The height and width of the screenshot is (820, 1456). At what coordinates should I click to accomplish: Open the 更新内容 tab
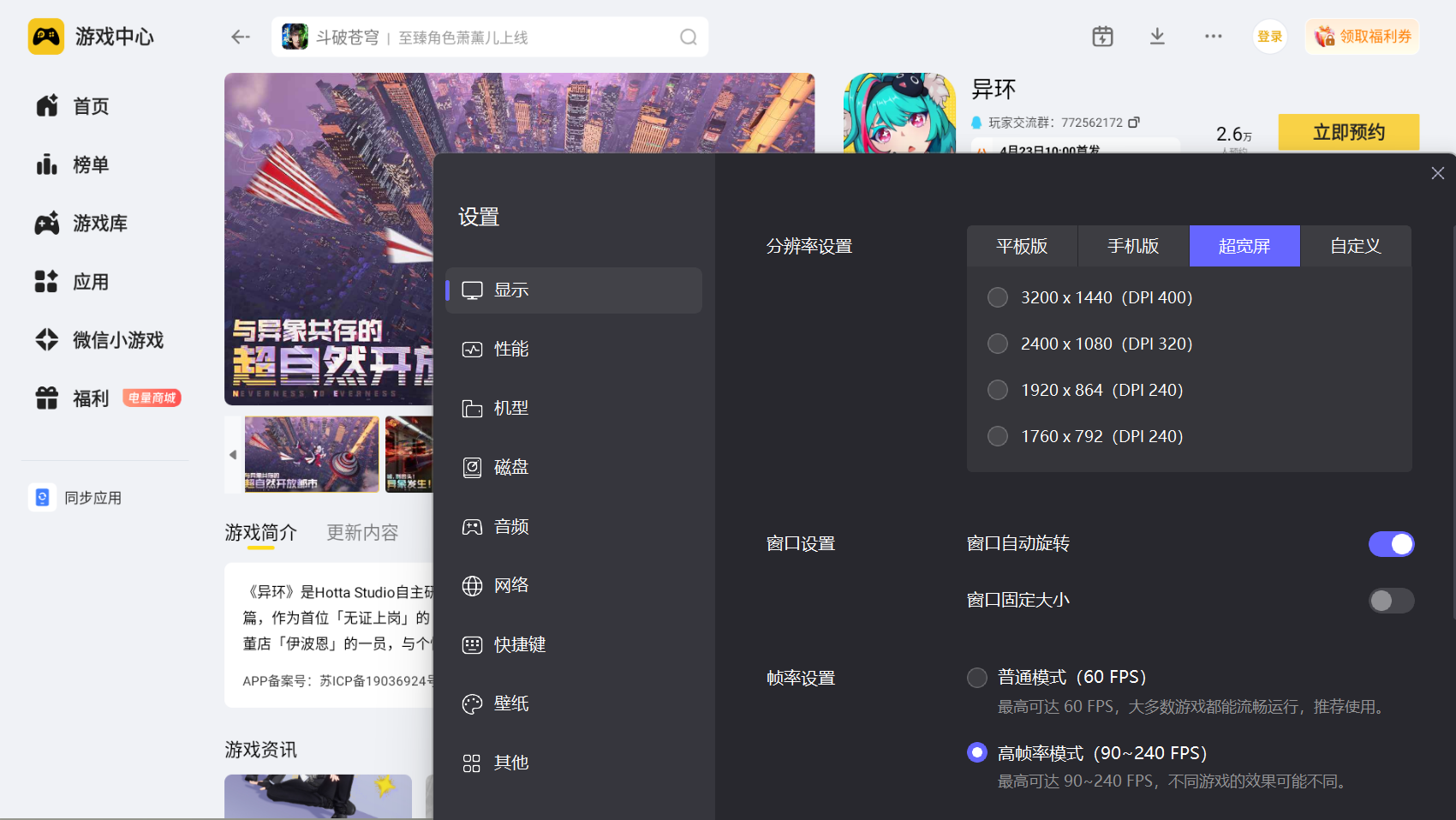pos(362,533)
